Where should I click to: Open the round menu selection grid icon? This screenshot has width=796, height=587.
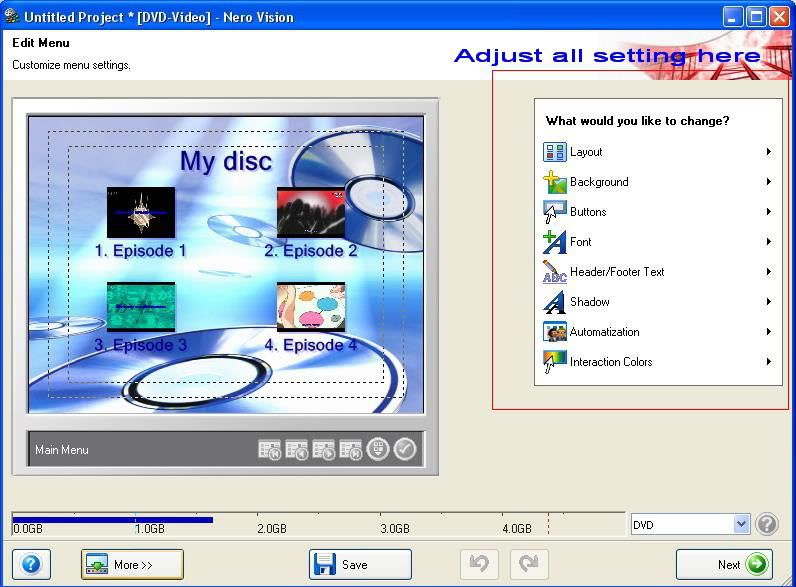[x=378, y=449]
